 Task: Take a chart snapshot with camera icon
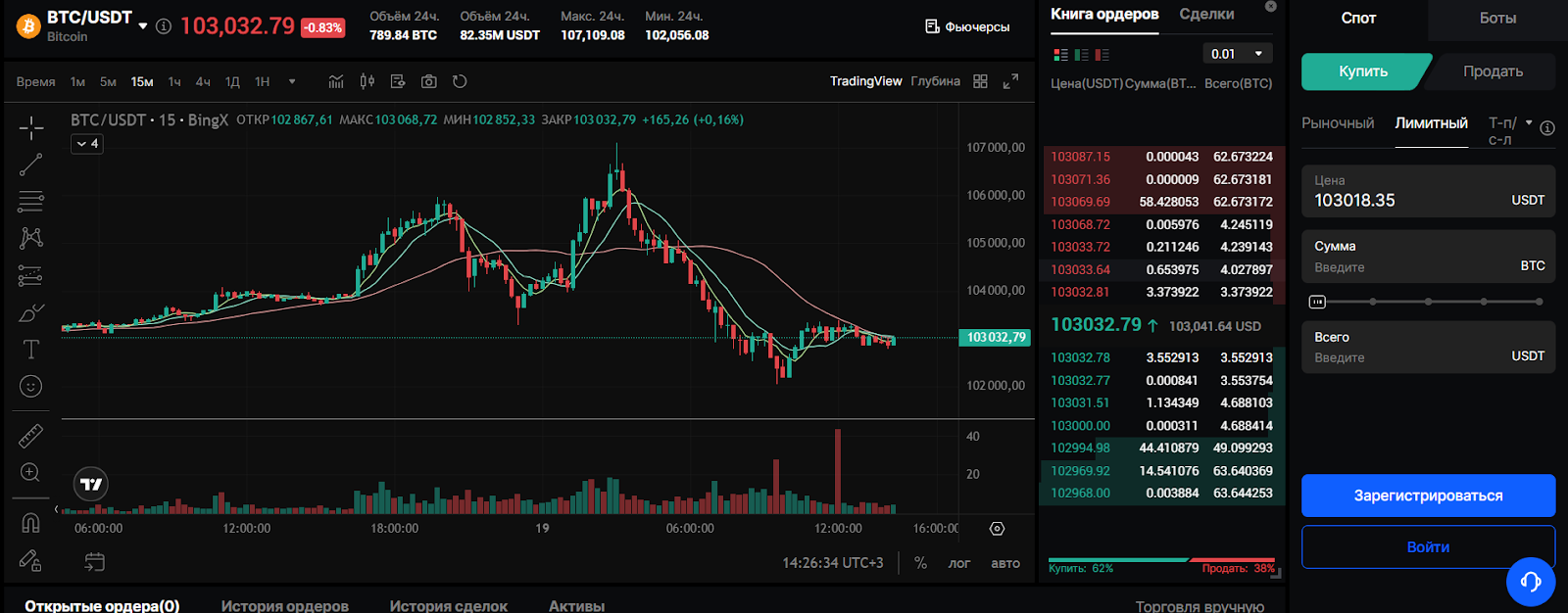[428, 81]
